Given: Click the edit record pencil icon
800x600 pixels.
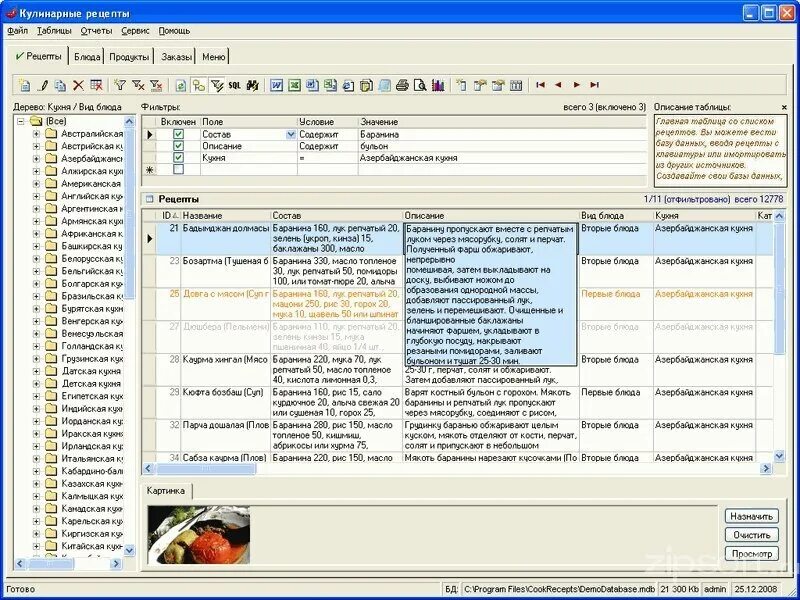Looking at the screenshot, I should [43, 85].
